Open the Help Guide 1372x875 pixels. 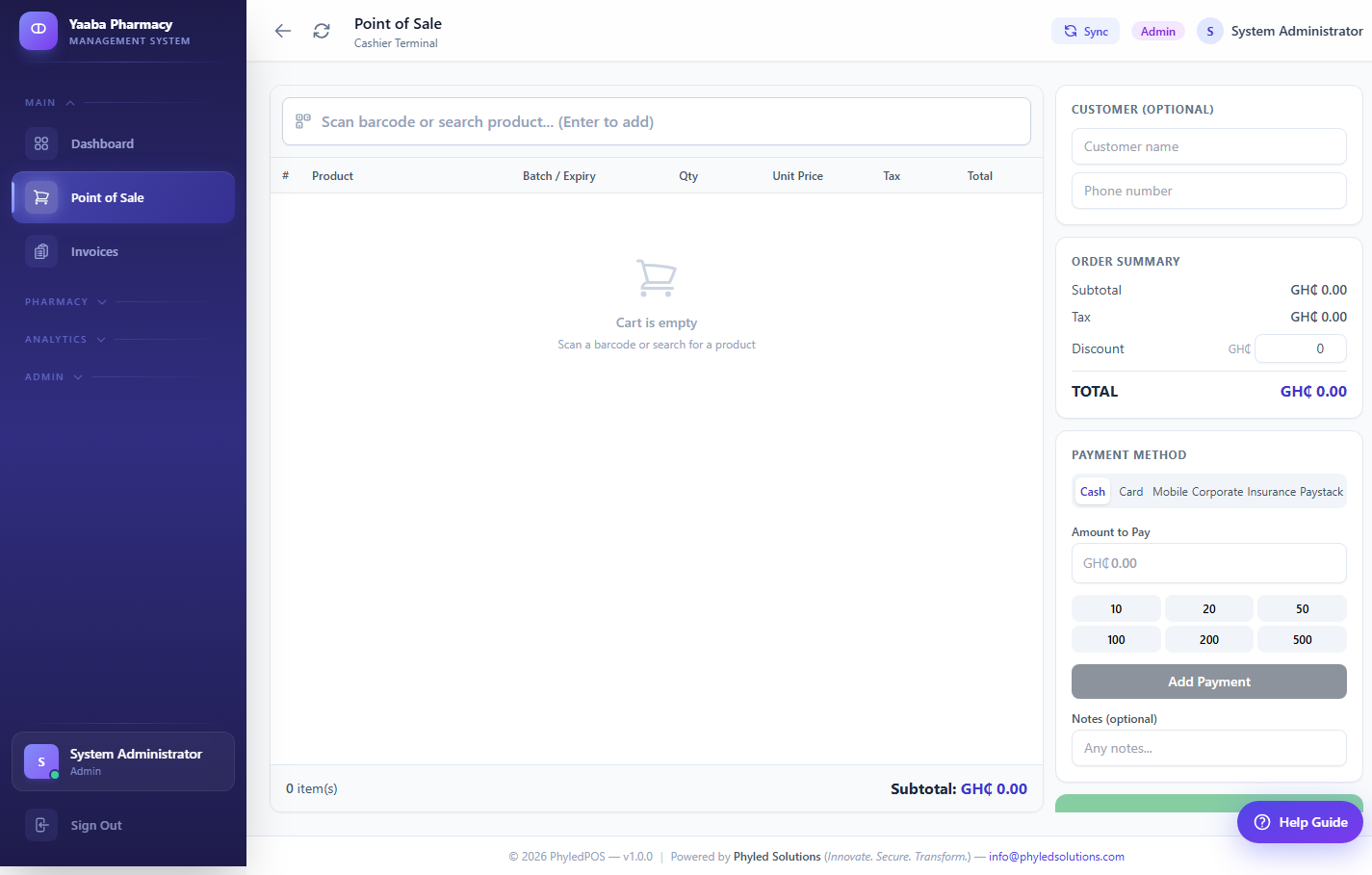click(x=1300, y=822)
